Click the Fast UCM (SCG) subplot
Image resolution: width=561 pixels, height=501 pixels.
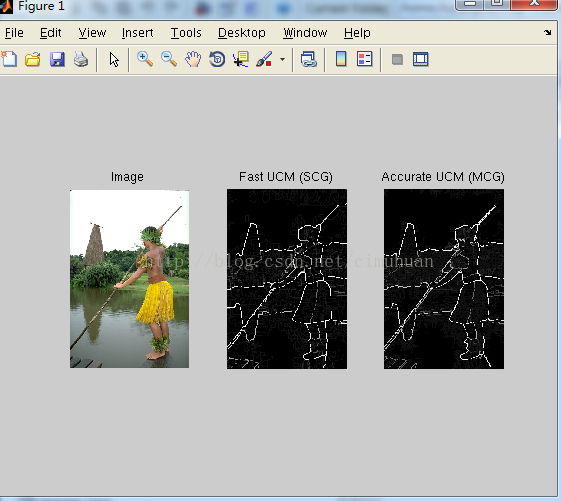tap(287, 279)
